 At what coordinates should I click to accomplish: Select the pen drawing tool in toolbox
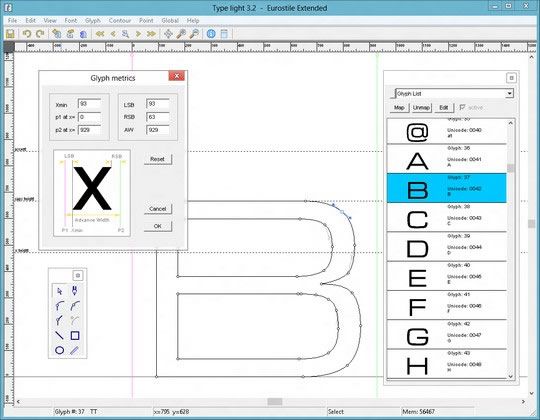point(74,291)
